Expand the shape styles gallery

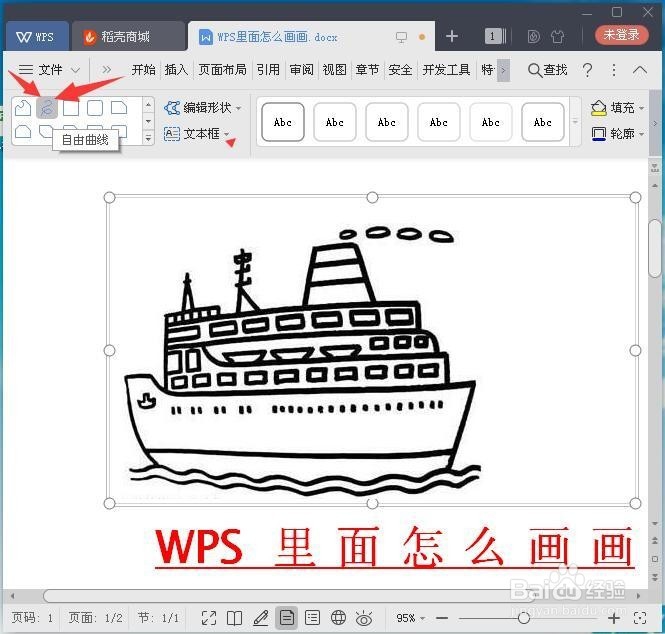(575, 122)
